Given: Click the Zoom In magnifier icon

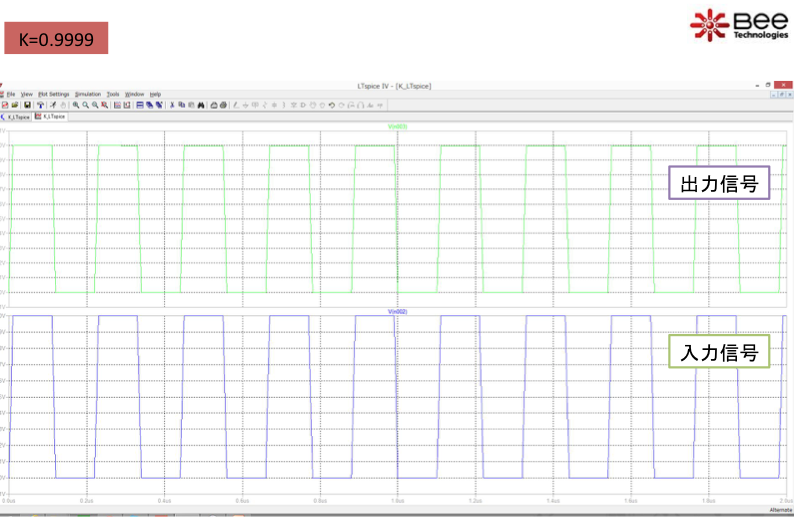Looking at the screenshot, I should [75, 104].
